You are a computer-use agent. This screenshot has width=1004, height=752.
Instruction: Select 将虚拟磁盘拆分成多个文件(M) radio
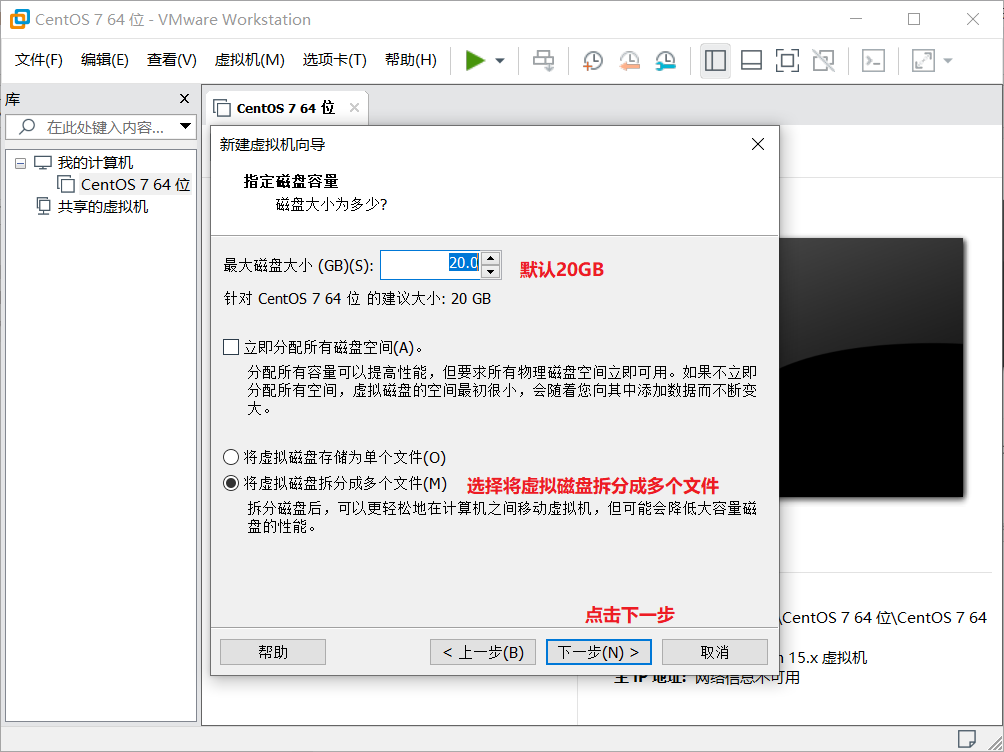coord(231,483)
